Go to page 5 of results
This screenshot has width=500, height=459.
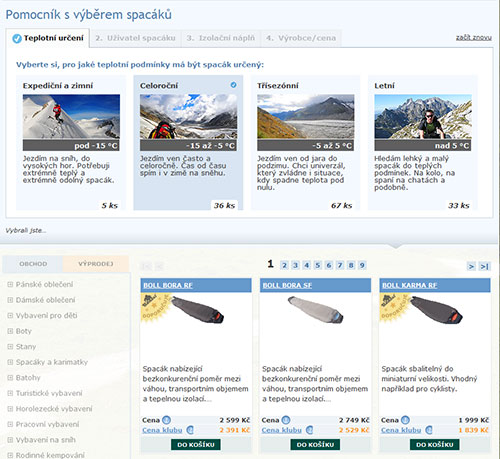tap(318, 265)
